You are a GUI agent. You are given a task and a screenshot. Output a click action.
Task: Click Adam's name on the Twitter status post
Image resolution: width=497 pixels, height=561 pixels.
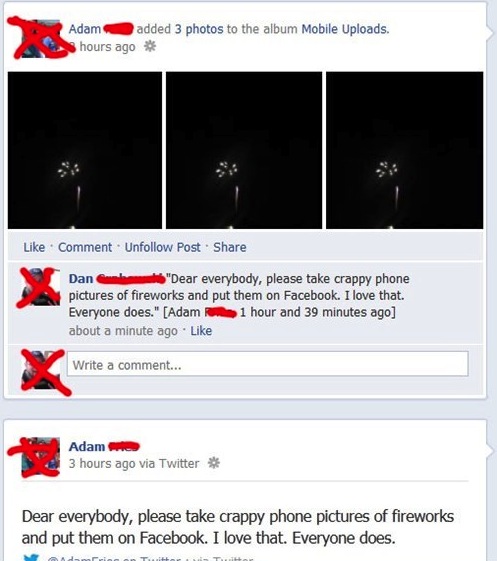tap(87, 447)
